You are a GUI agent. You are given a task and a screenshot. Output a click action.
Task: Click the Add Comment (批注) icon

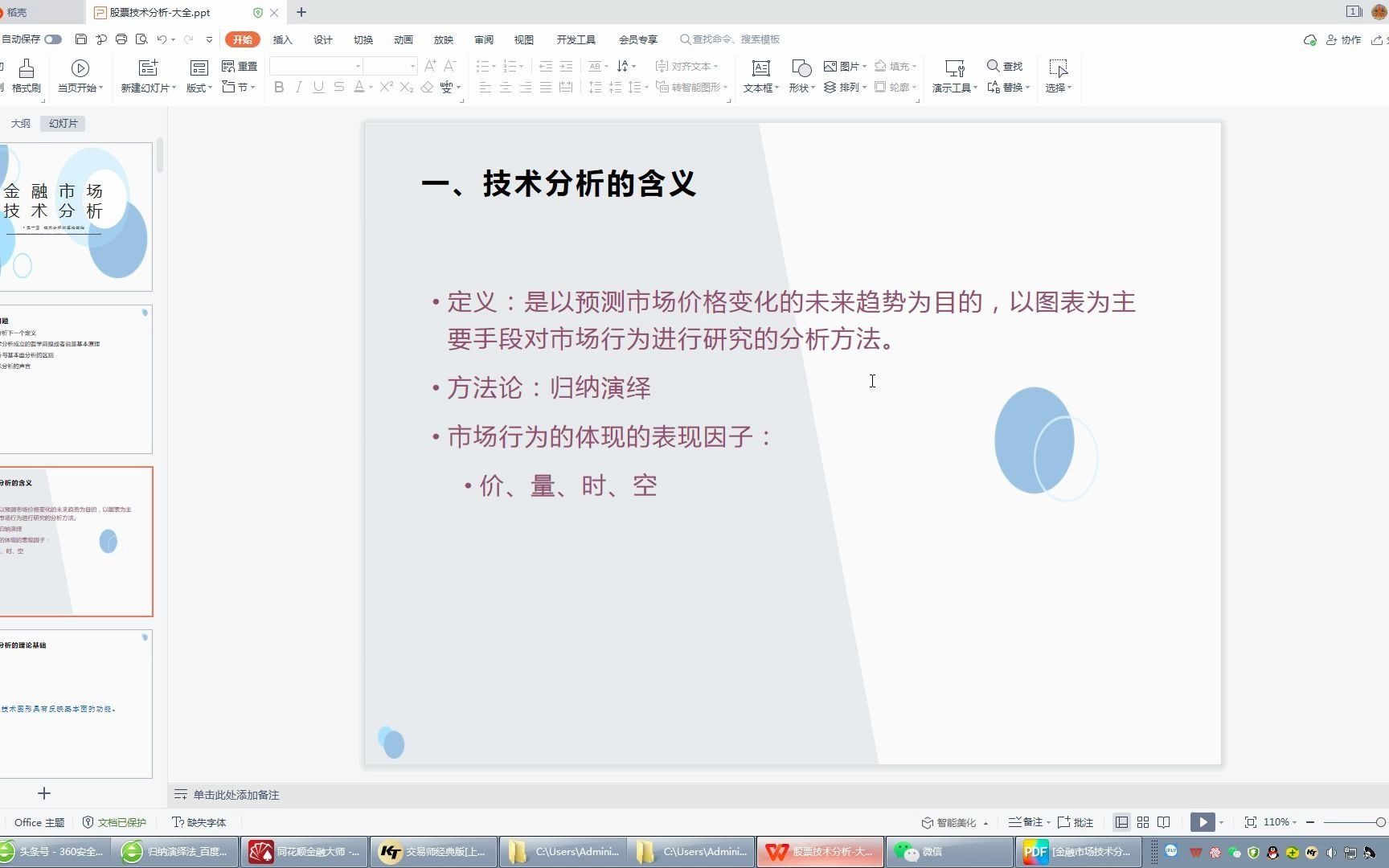[1076, 822]
